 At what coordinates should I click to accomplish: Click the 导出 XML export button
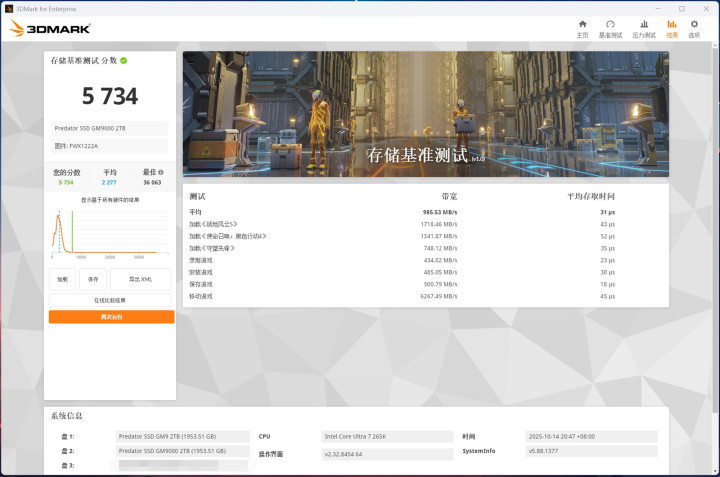point(140,279)
